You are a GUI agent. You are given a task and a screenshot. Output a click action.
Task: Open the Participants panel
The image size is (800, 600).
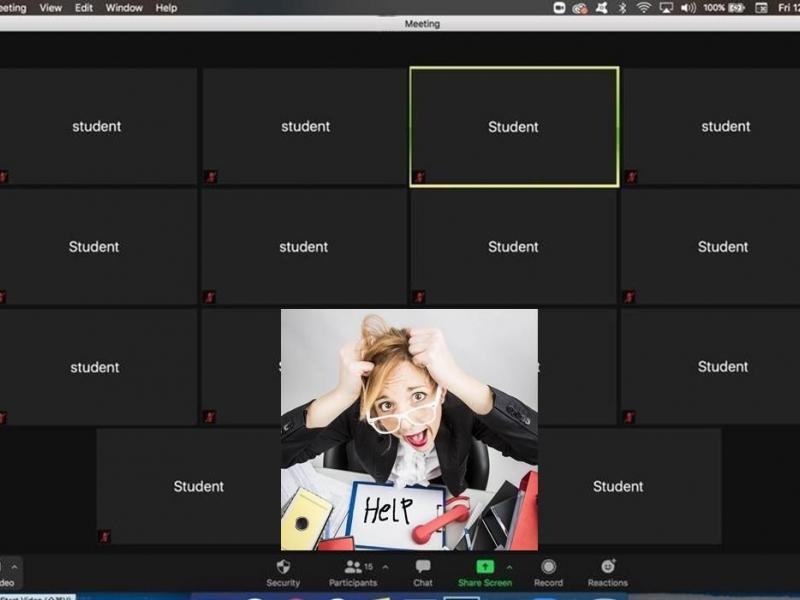point(353,572)
